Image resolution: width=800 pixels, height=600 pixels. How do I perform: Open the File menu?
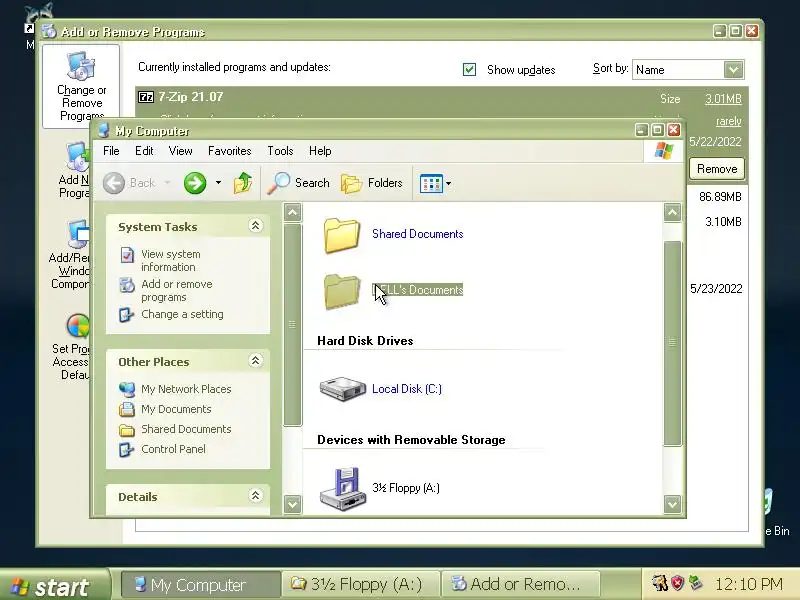(x=111, y=151)
